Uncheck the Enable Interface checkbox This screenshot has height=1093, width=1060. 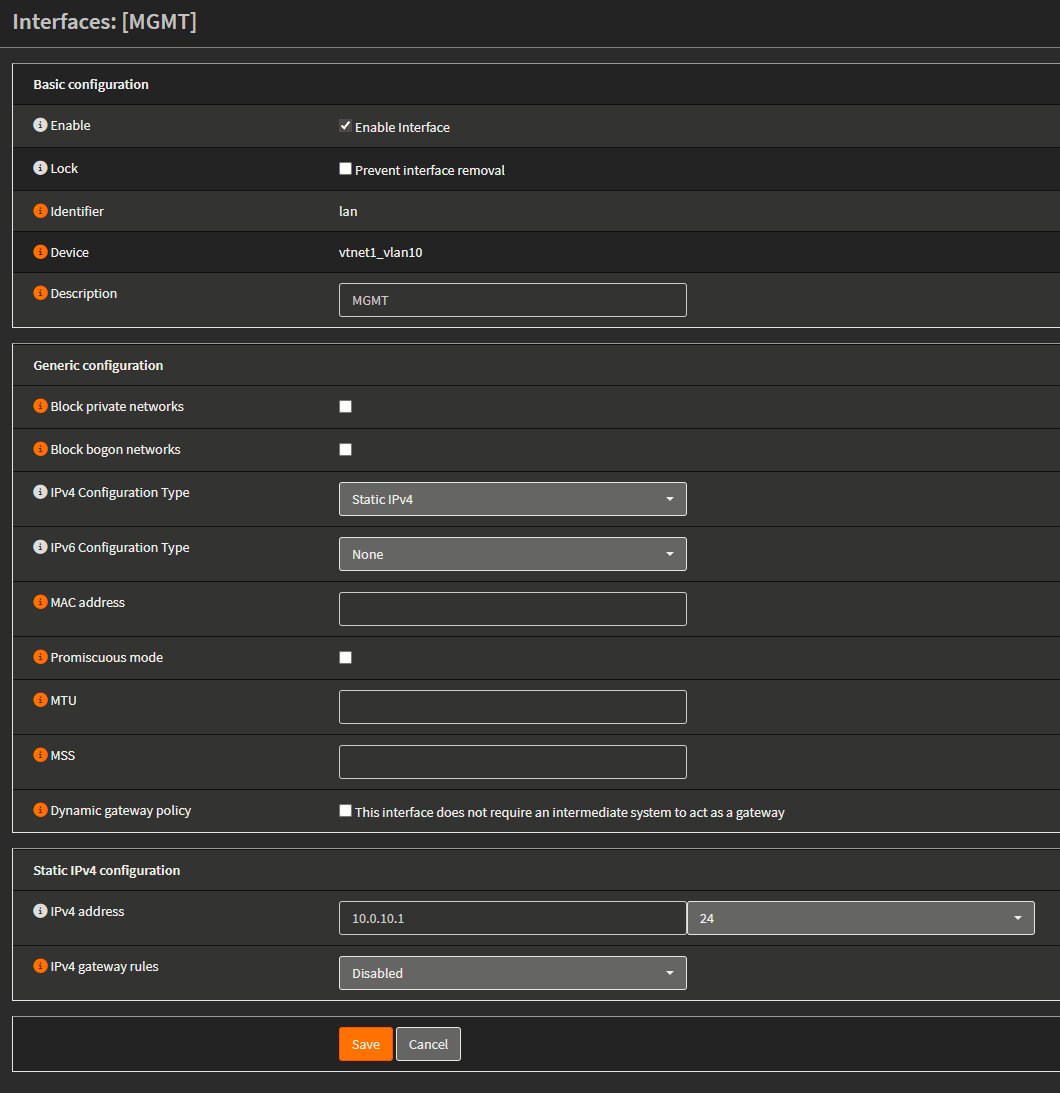(345, 125)
